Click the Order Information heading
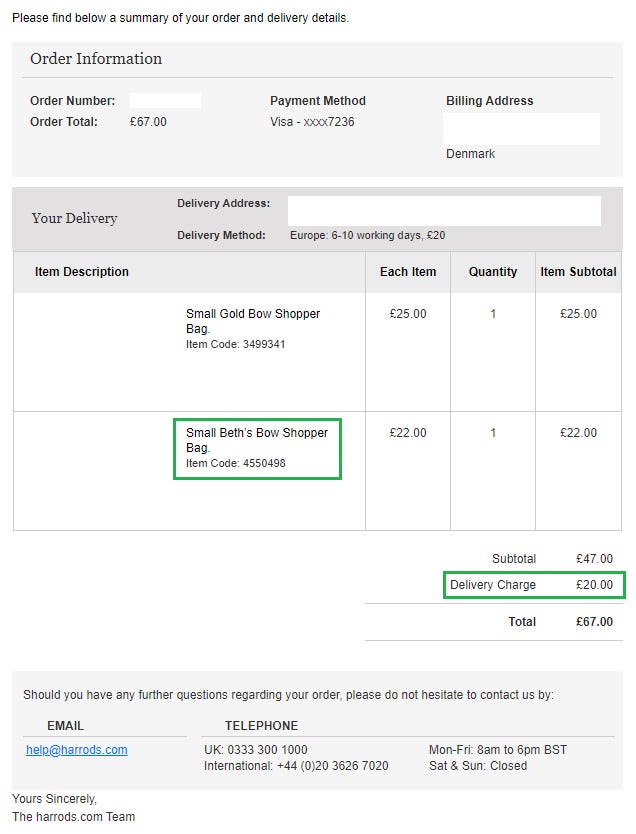636x834 pixels. point(96,59)
